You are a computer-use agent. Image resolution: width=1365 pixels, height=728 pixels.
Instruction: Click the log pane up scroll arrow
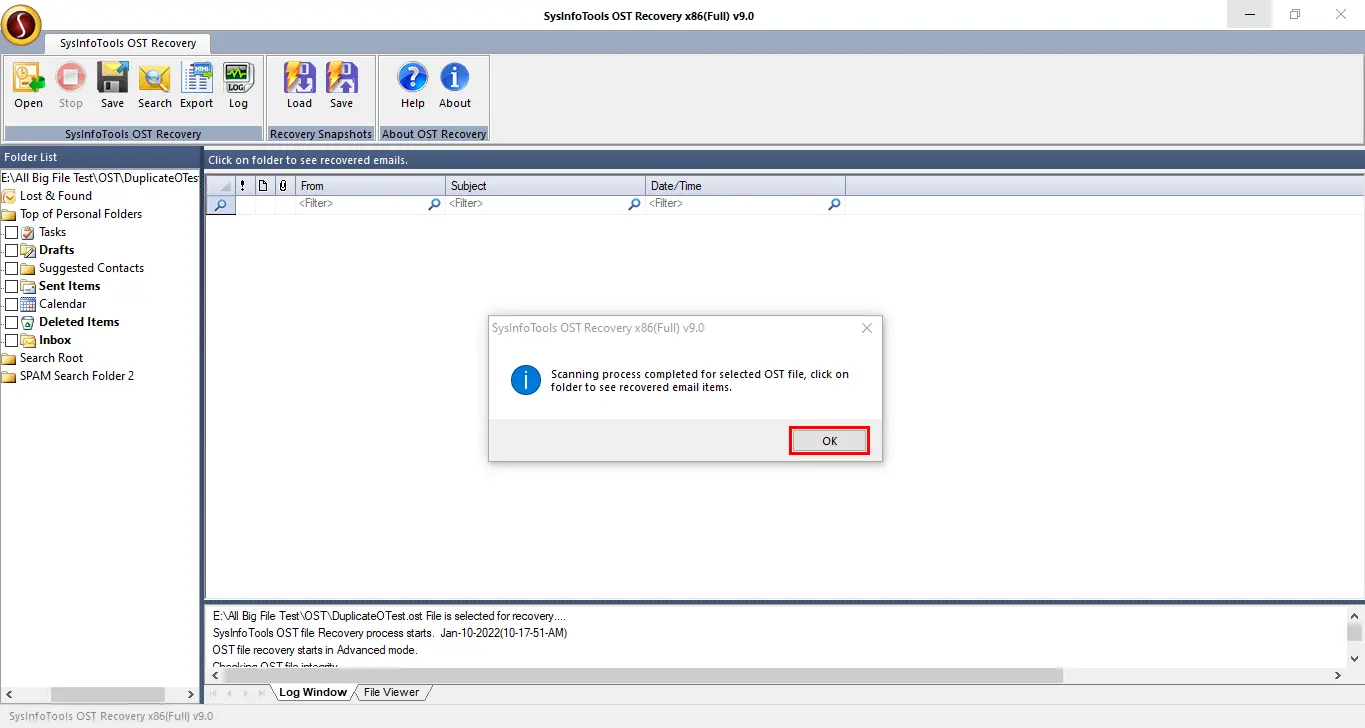tap(1354, 616)
